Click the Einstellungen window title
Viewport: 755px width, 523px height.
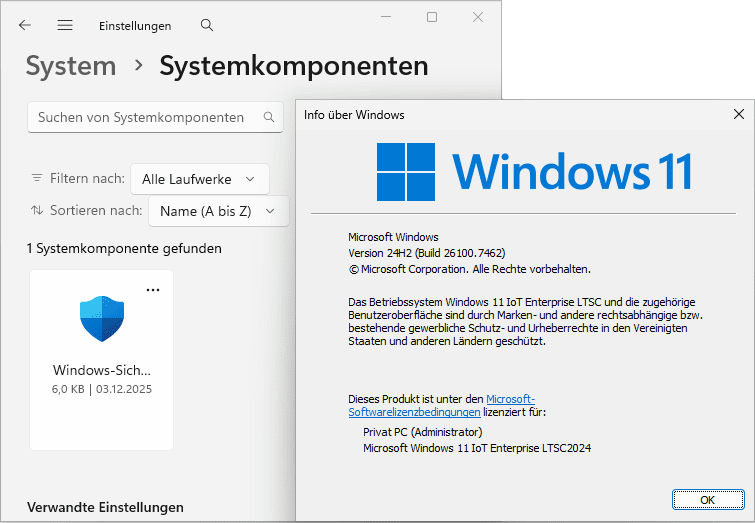tap(135, 26)
